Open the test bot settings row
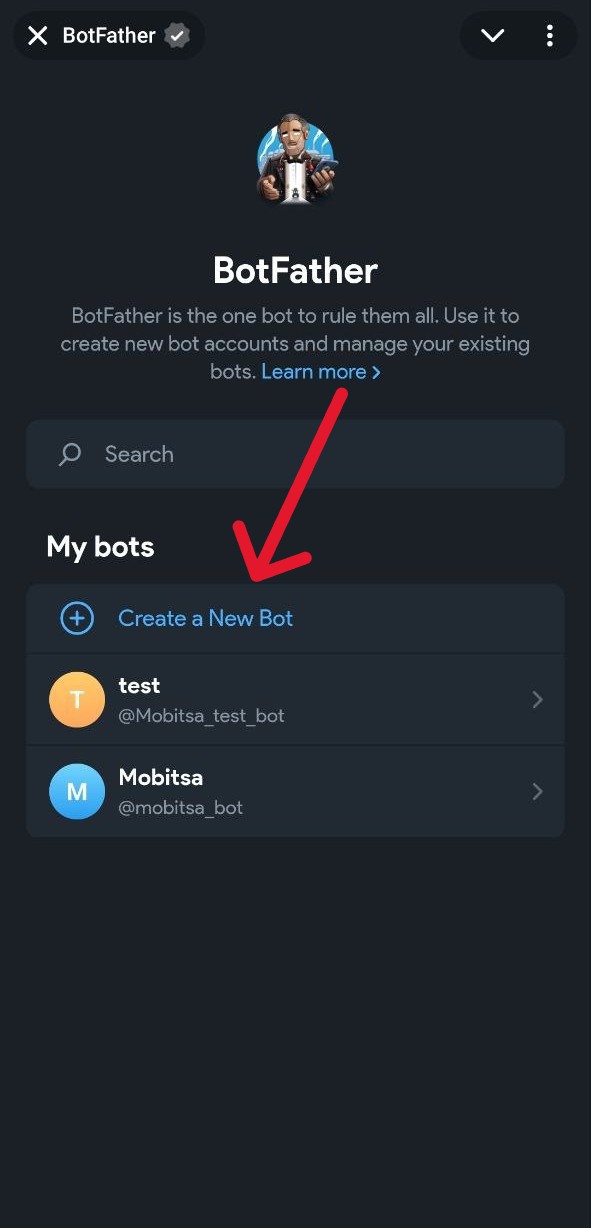591x1228 pixels. 295,699
